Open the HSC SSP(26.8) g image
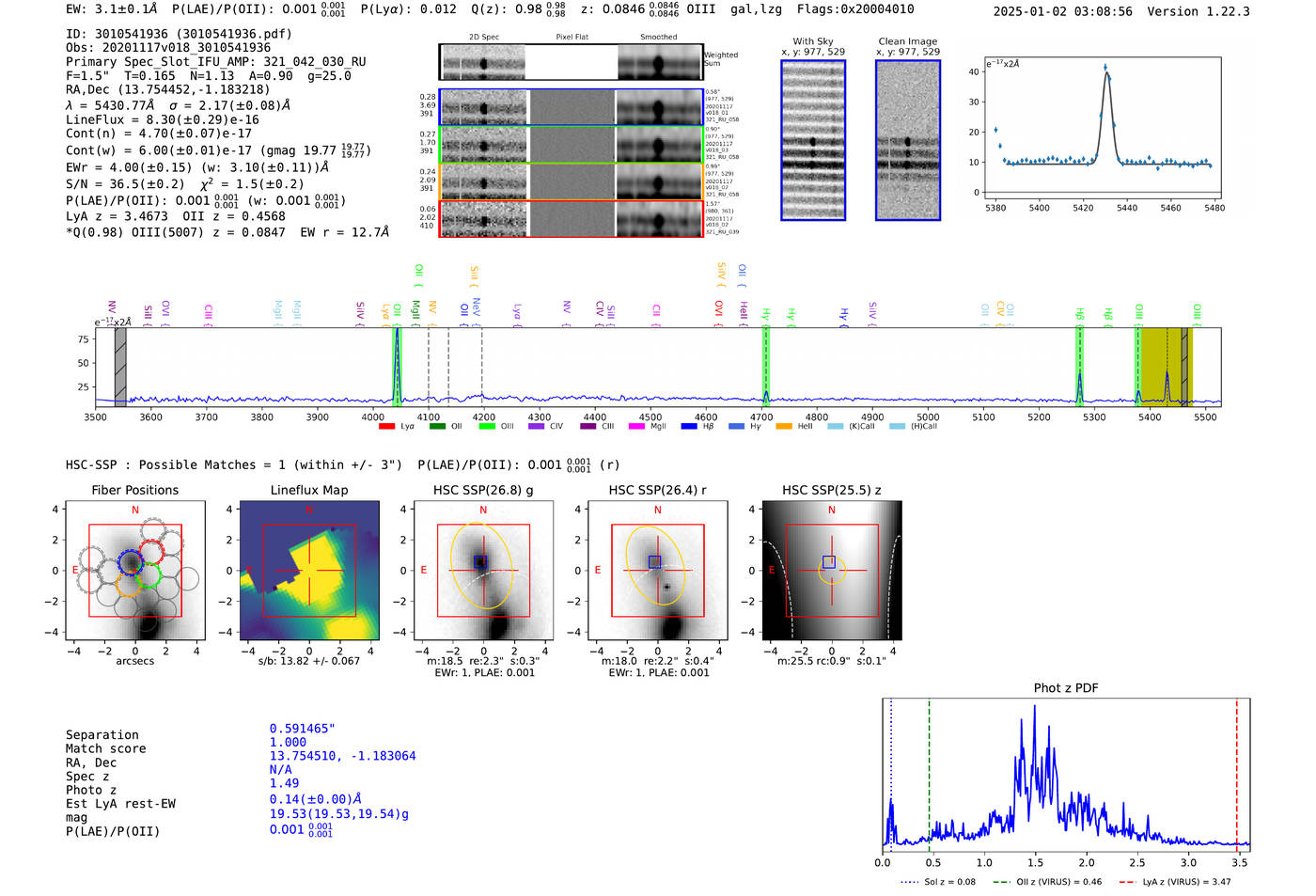The width and height of the screenshot is (1316, 896). [x=483, y=571]
